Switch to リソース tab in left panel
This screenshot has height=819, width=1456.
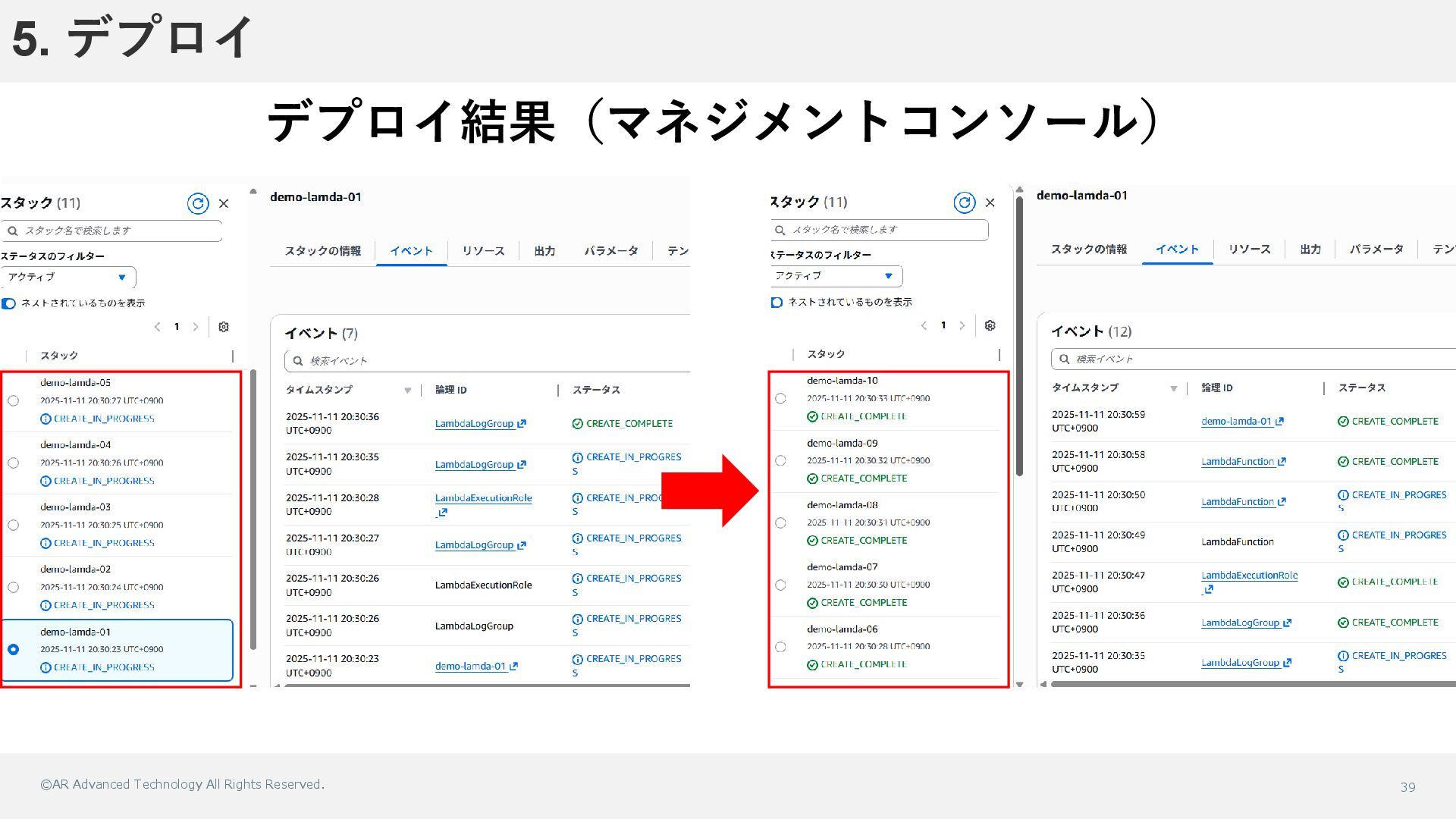tap(483, 251)
